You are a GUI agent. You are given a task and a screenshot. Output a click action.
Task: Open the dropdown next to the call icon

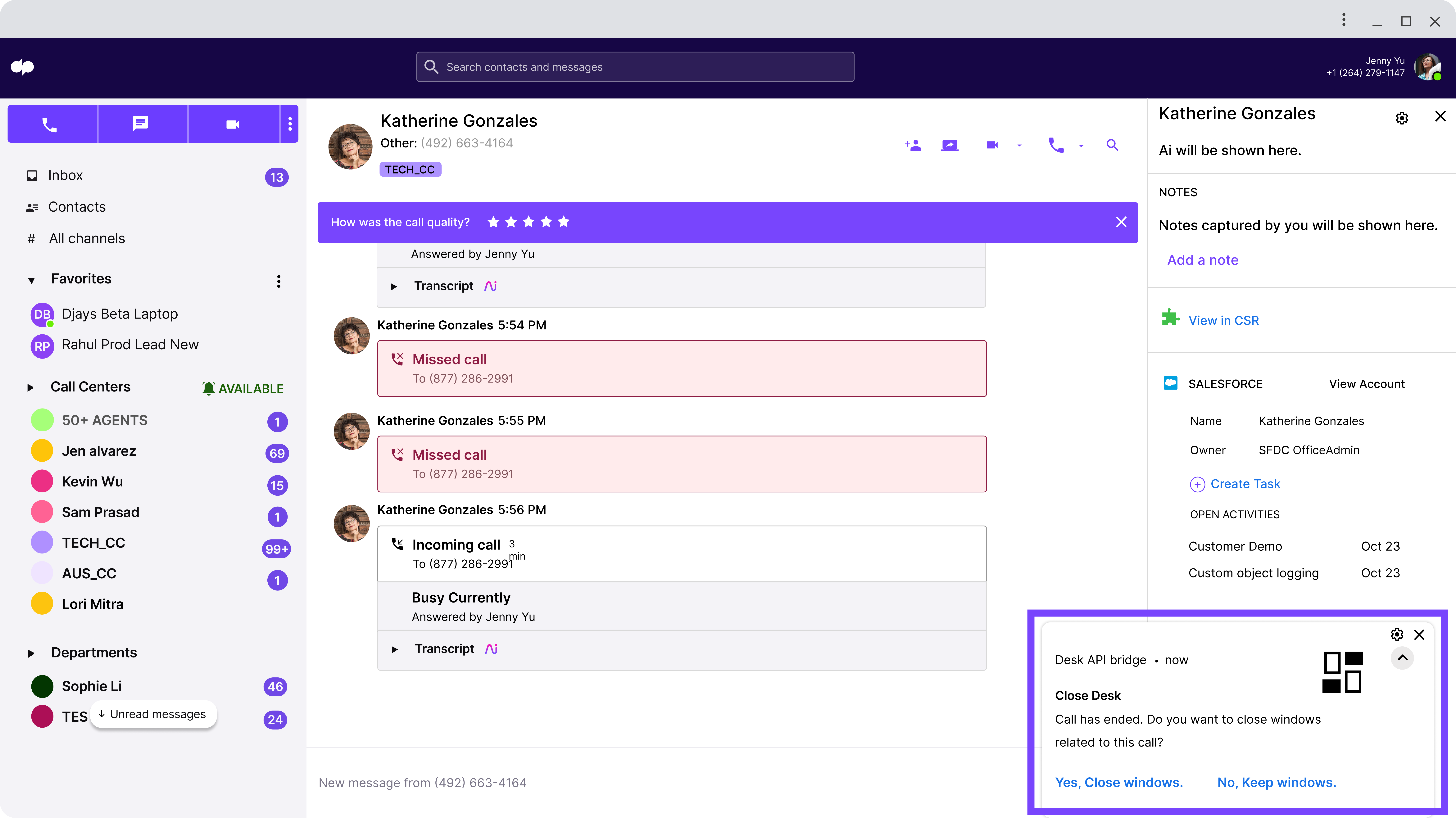pyautogui.click(x=1081, y=146)
